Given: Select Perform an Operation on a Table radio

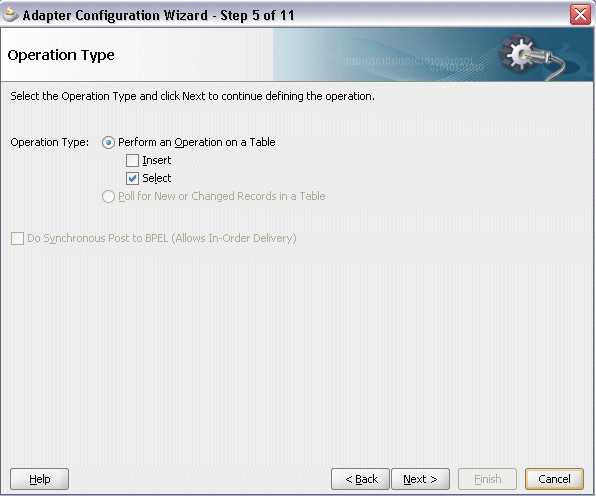Looking at the screenshot, I should pyautogui.click(x=108, y=143).
